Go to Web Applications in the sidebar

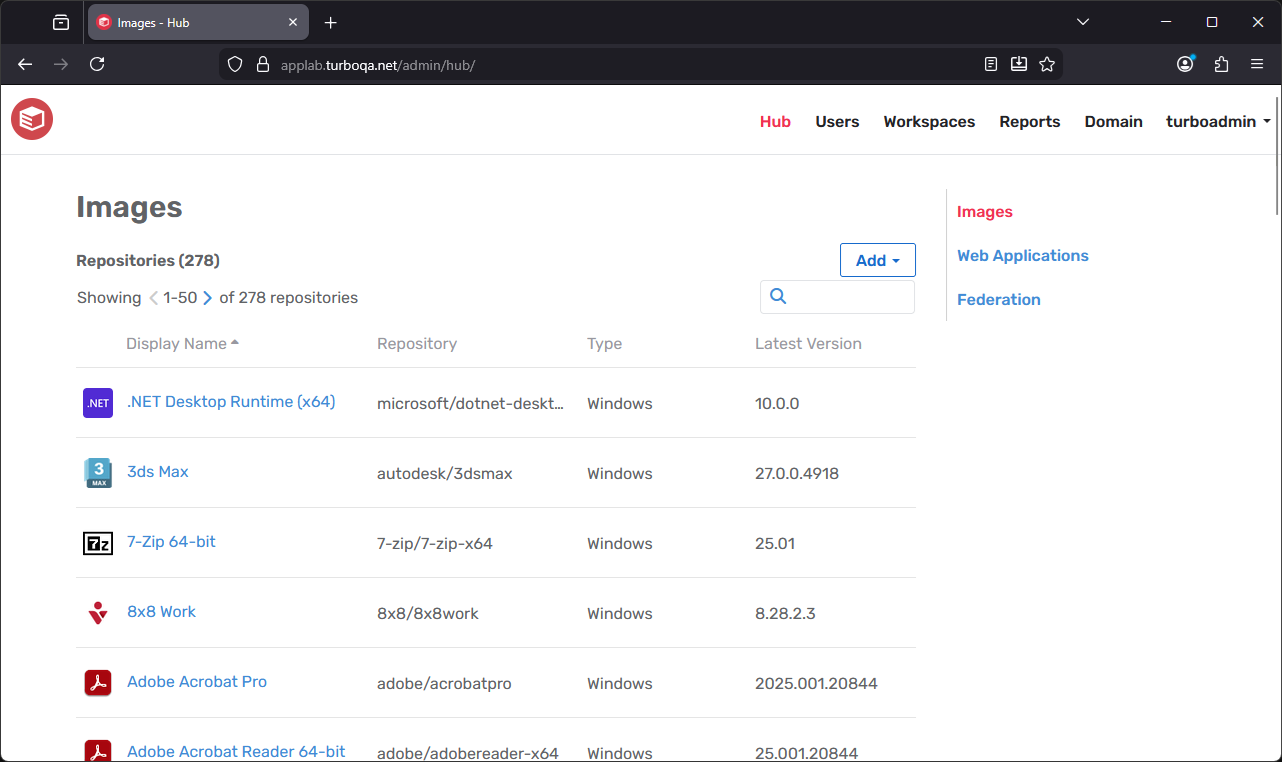(1022, 255)
